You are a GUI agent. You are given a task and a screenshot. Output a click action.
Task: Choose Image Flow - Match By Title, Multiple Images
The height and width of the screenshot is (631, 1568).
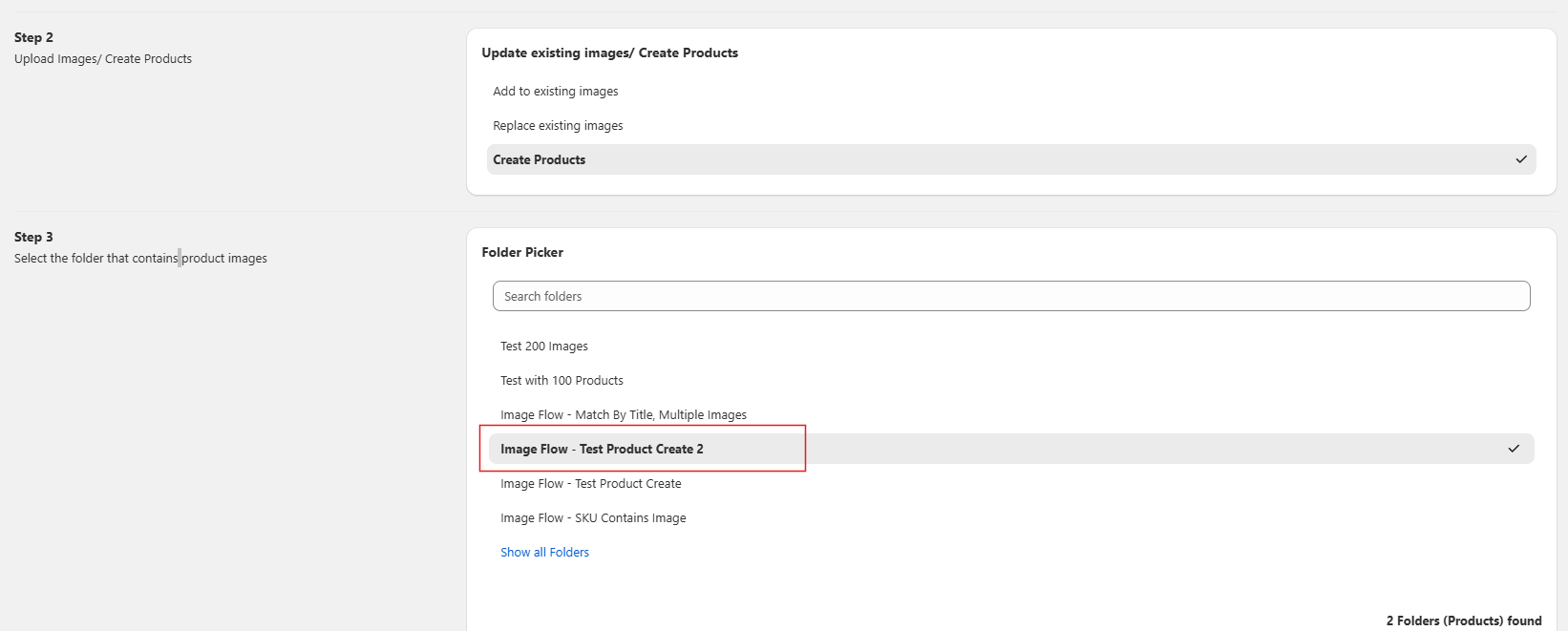[624, 415]
